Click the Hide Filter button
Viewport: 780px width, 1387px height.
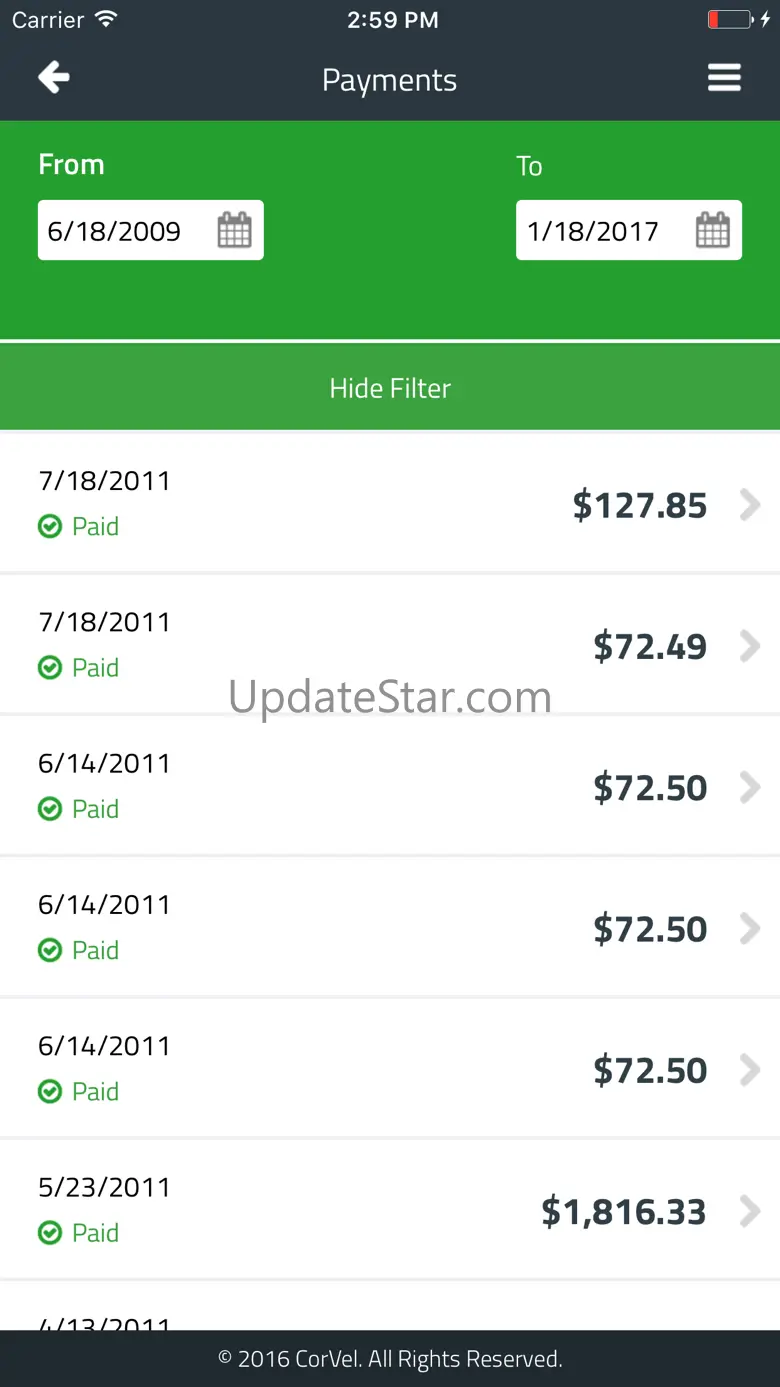click(x=390, y=388)
